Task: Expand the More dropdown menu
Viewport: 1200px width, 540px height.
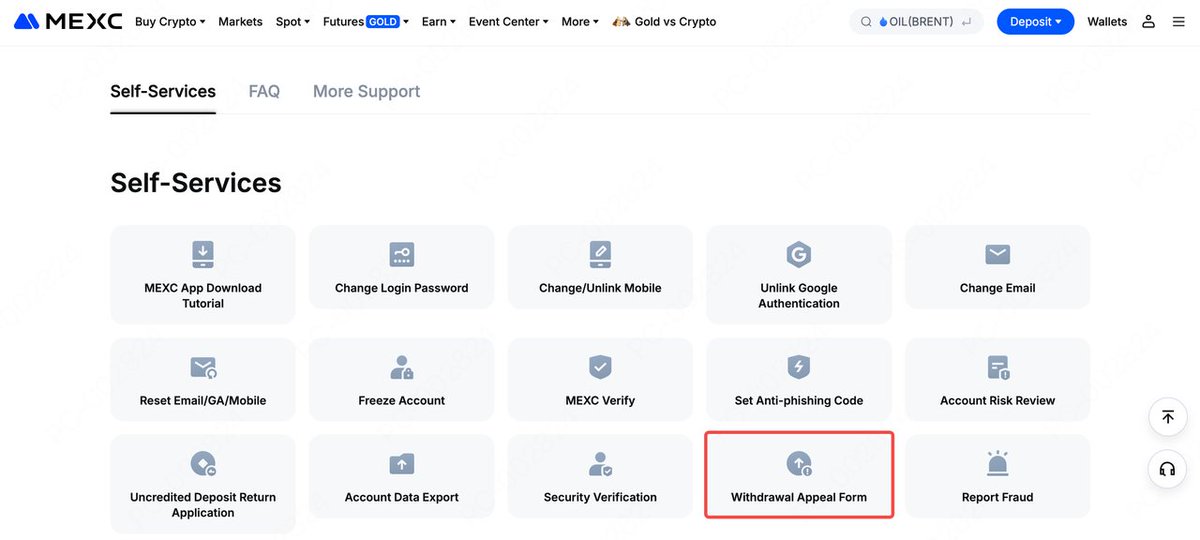Action: point(580,22)
